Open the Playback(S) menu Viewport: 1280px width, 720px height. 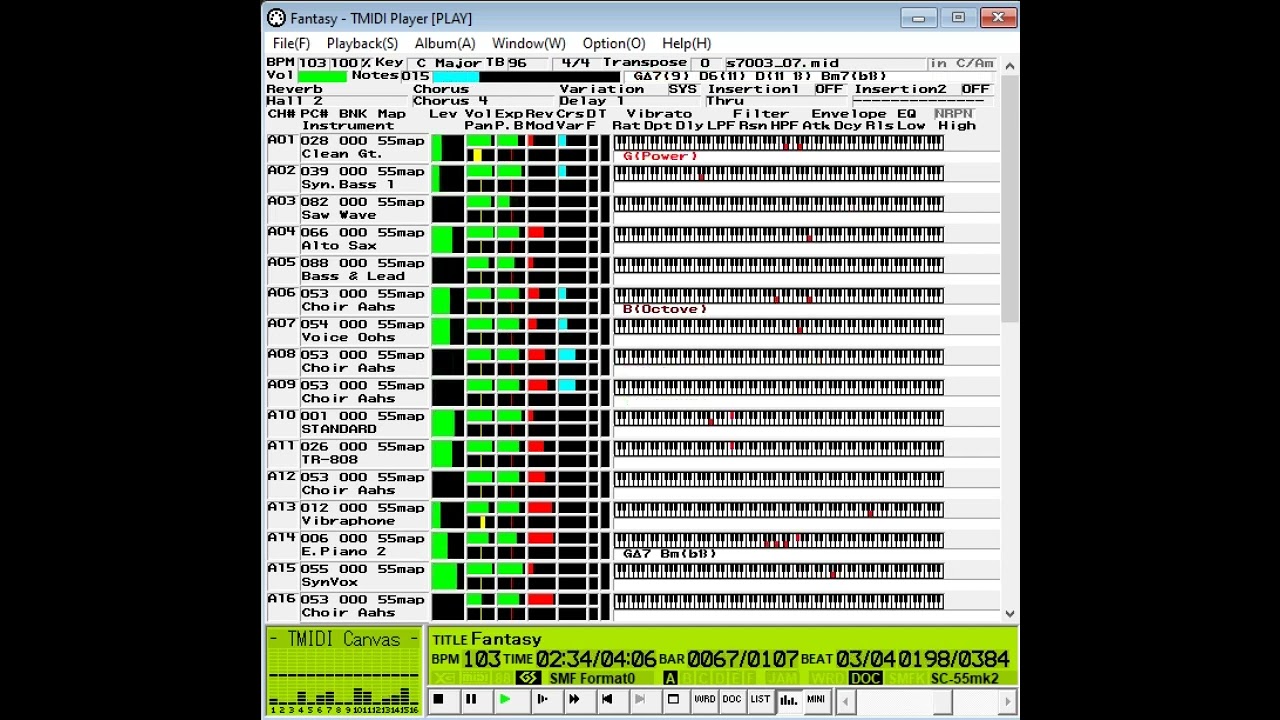tap(362, 43)
